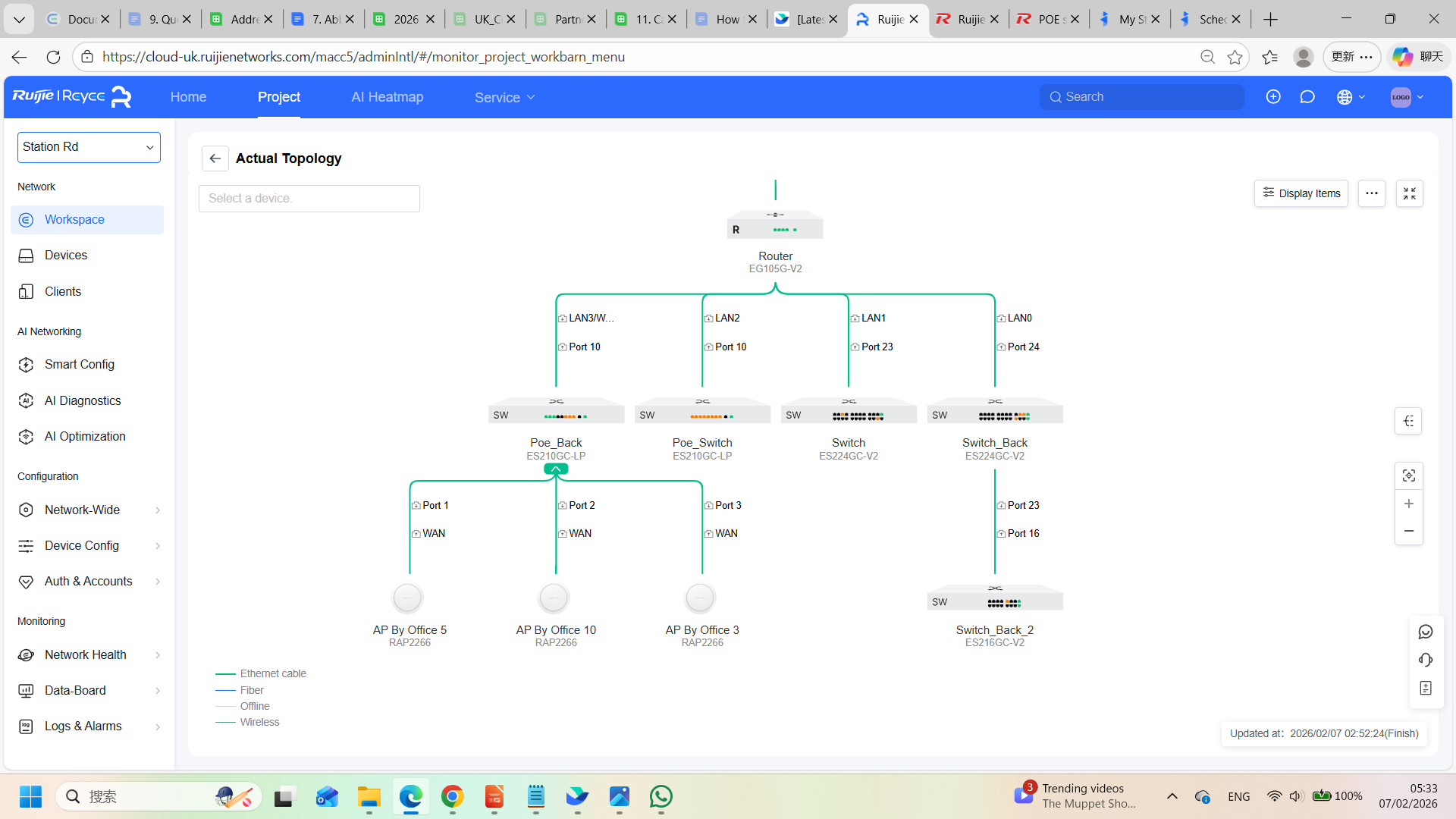Viewport: 1456px width, 819px height.
Task: Click the Select a device field
Action: [x=309, y=199]
